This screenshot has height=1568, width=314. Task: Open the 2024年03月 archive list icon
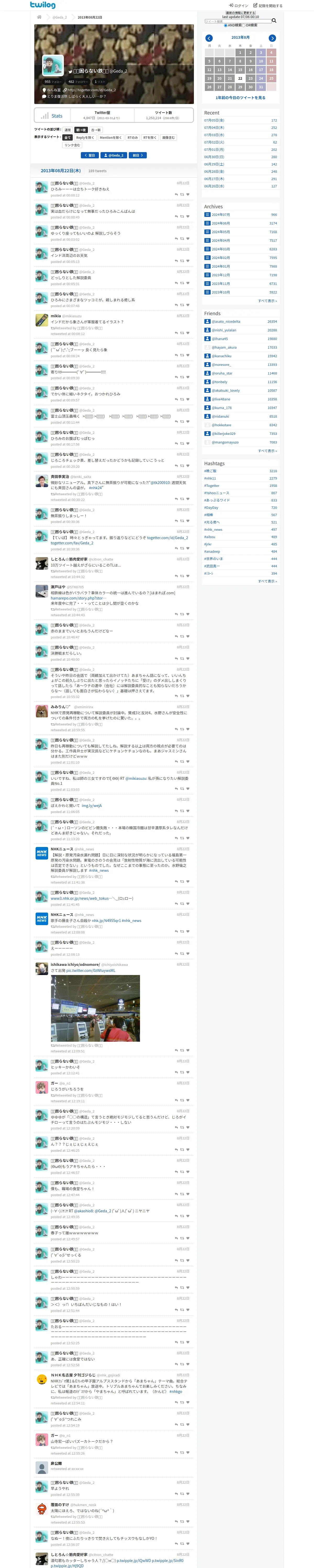207,249
